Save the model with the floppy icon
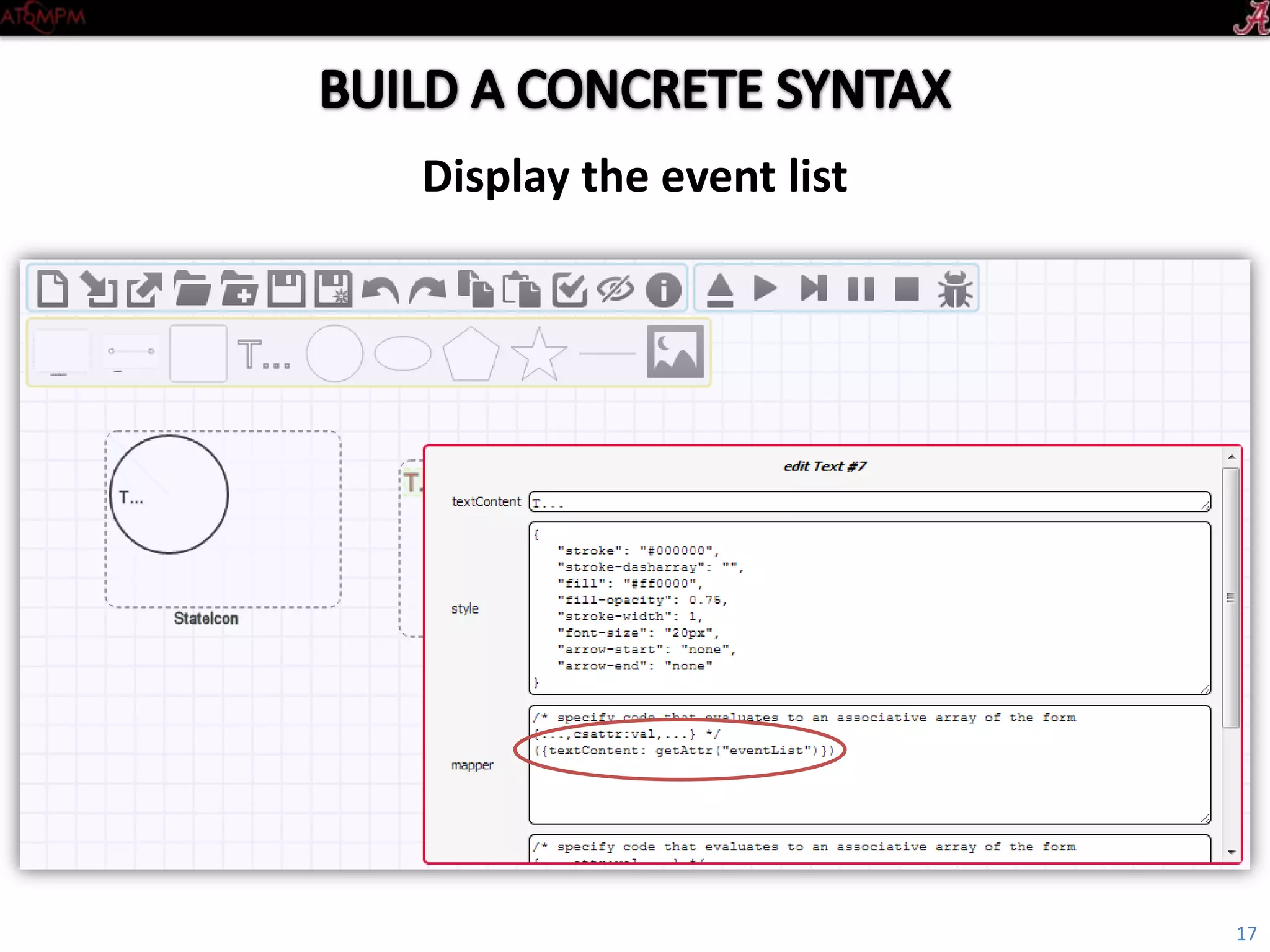This screenshot has height=952, width=1270. coord(286,289)
